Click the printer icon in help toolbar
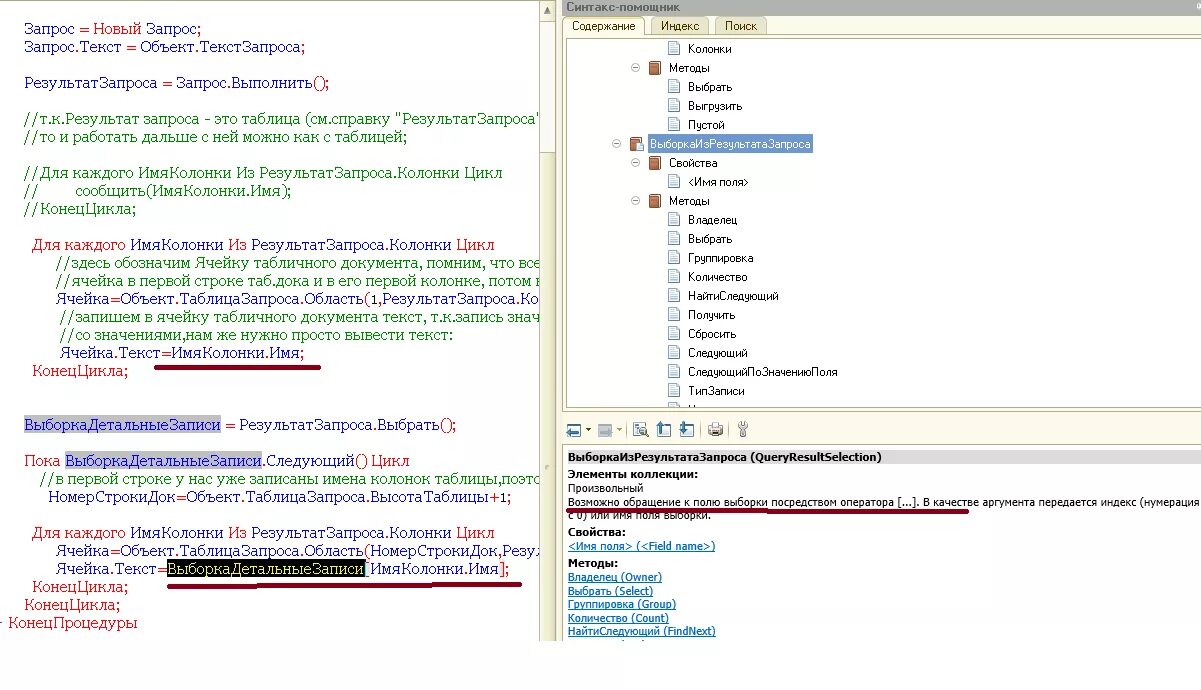The height and width of the screenshot is (690, 1201). 716,430
